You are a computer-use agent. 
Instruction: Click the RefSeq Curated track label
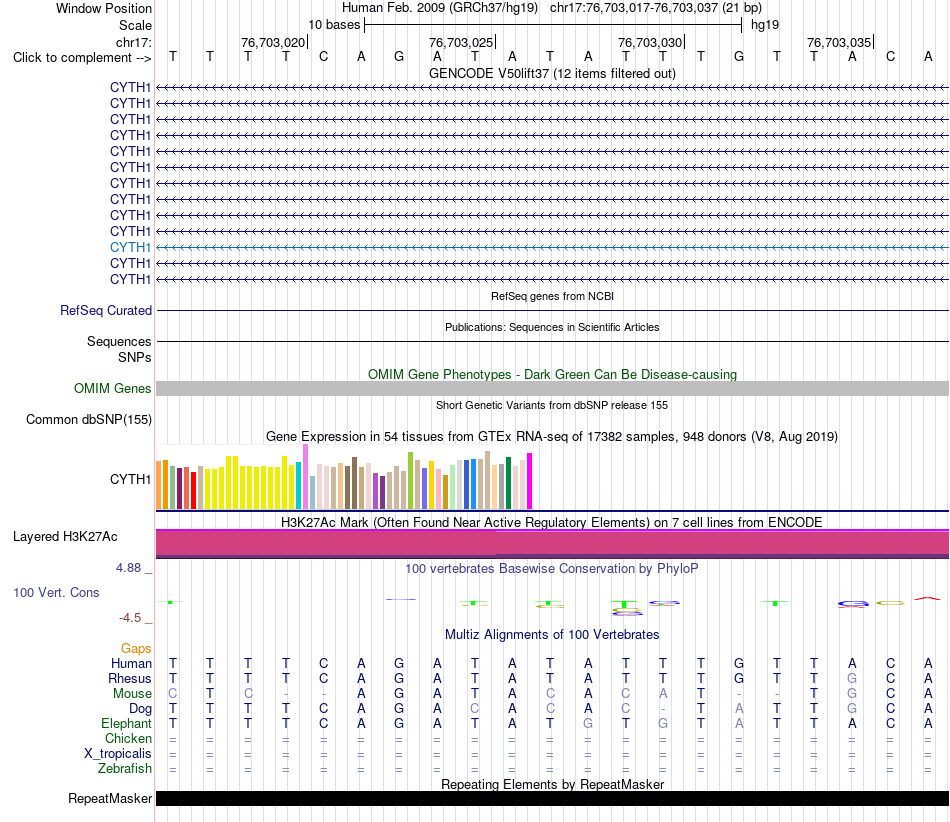click(x=105, y=310)
